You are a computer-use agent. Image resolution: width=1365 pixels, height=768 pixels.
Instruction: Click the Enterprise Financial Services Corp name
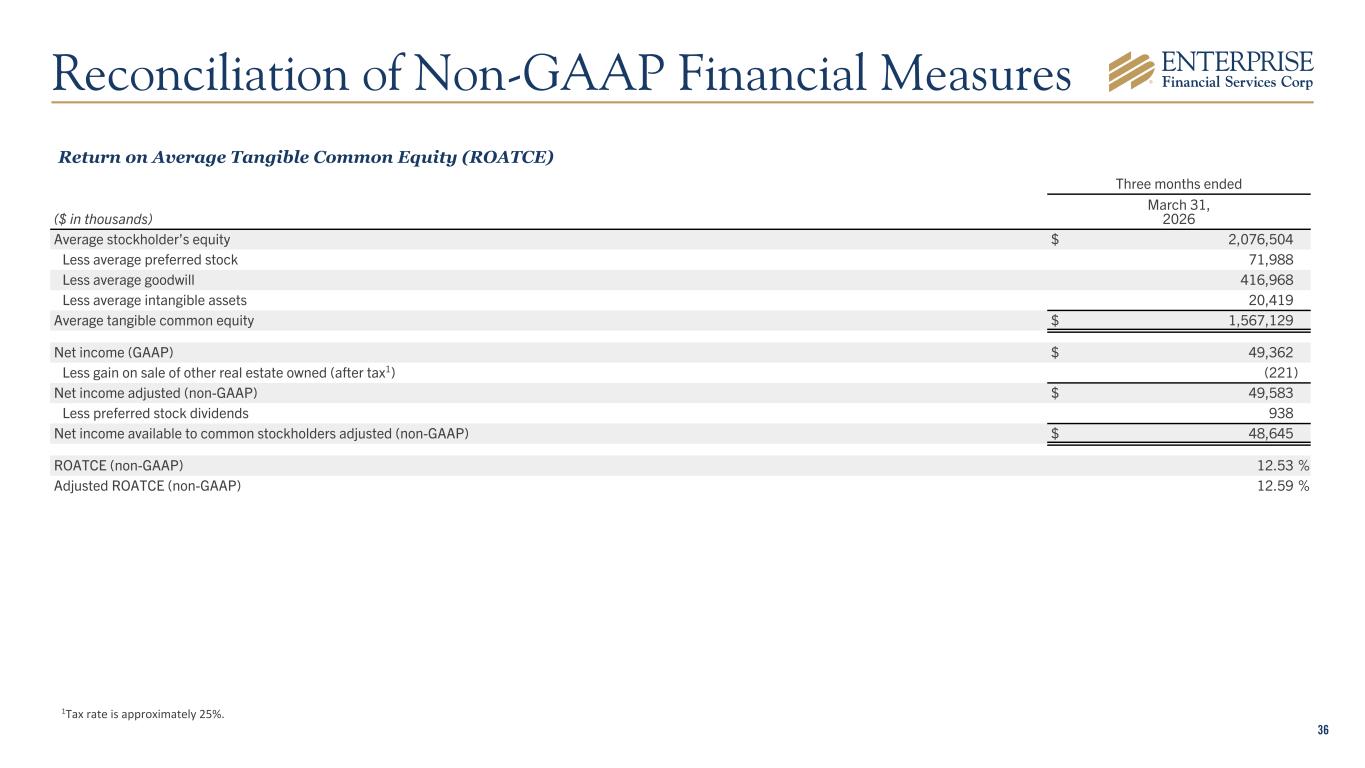[1238, 70]
